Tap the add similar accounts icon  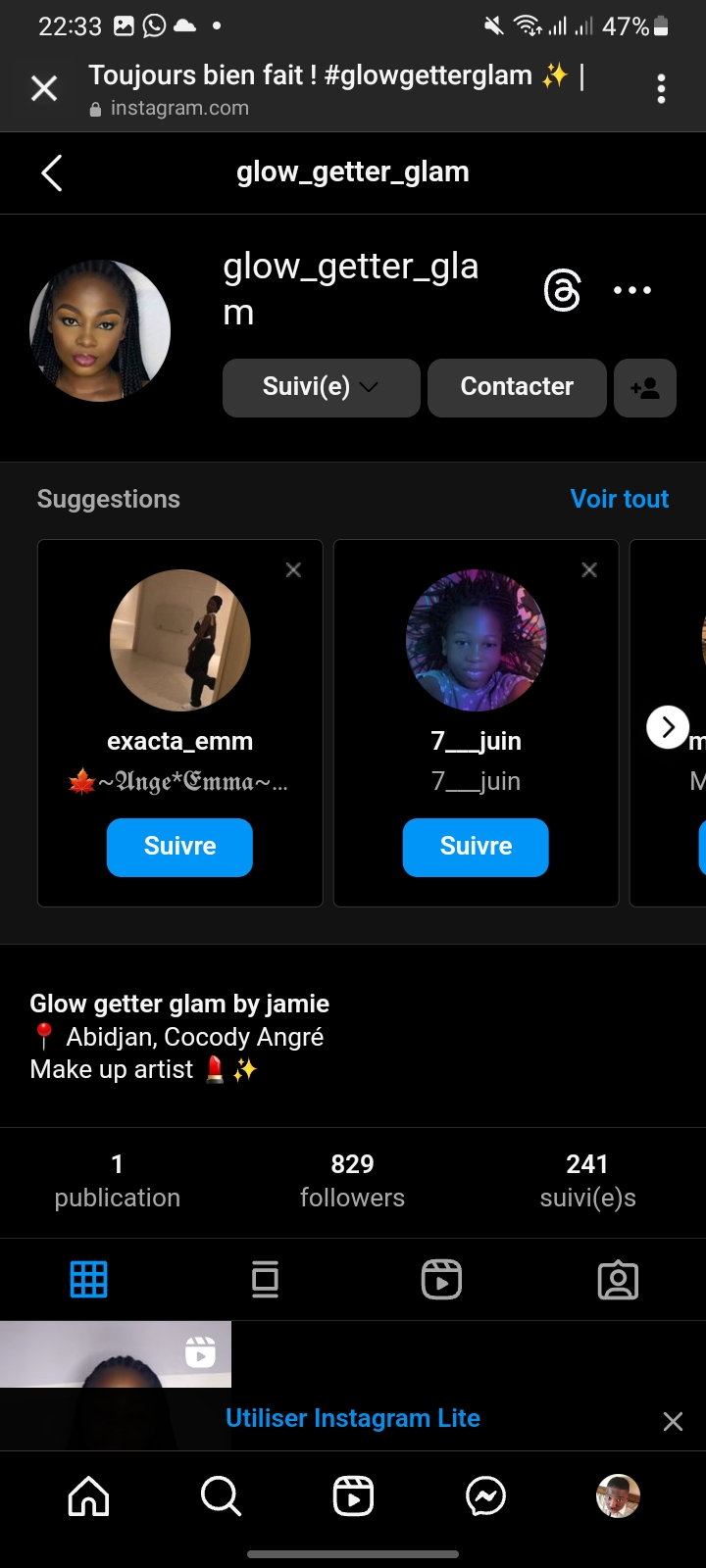tap(644, 388)
